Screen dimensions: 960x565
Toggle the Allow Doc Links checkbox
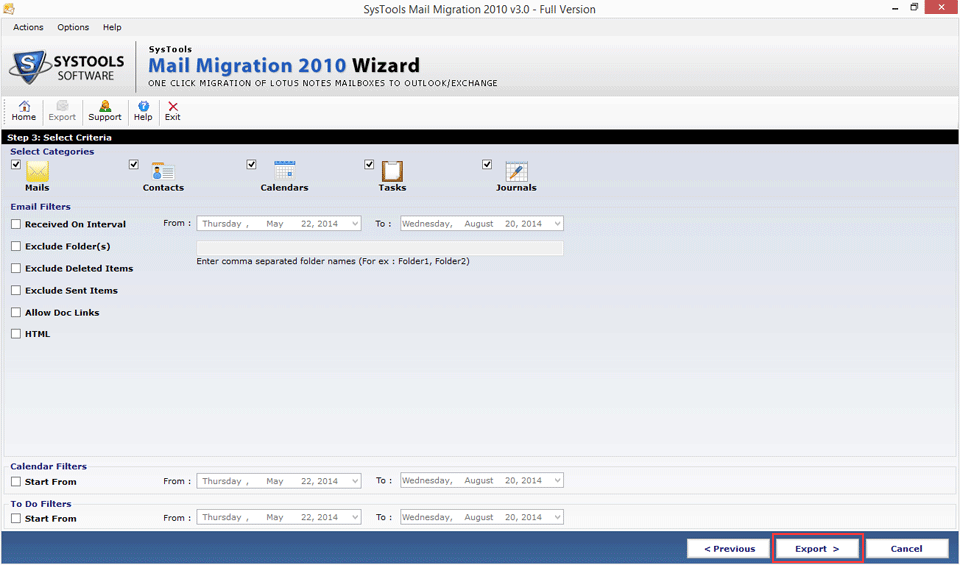(x=16, y=313)
